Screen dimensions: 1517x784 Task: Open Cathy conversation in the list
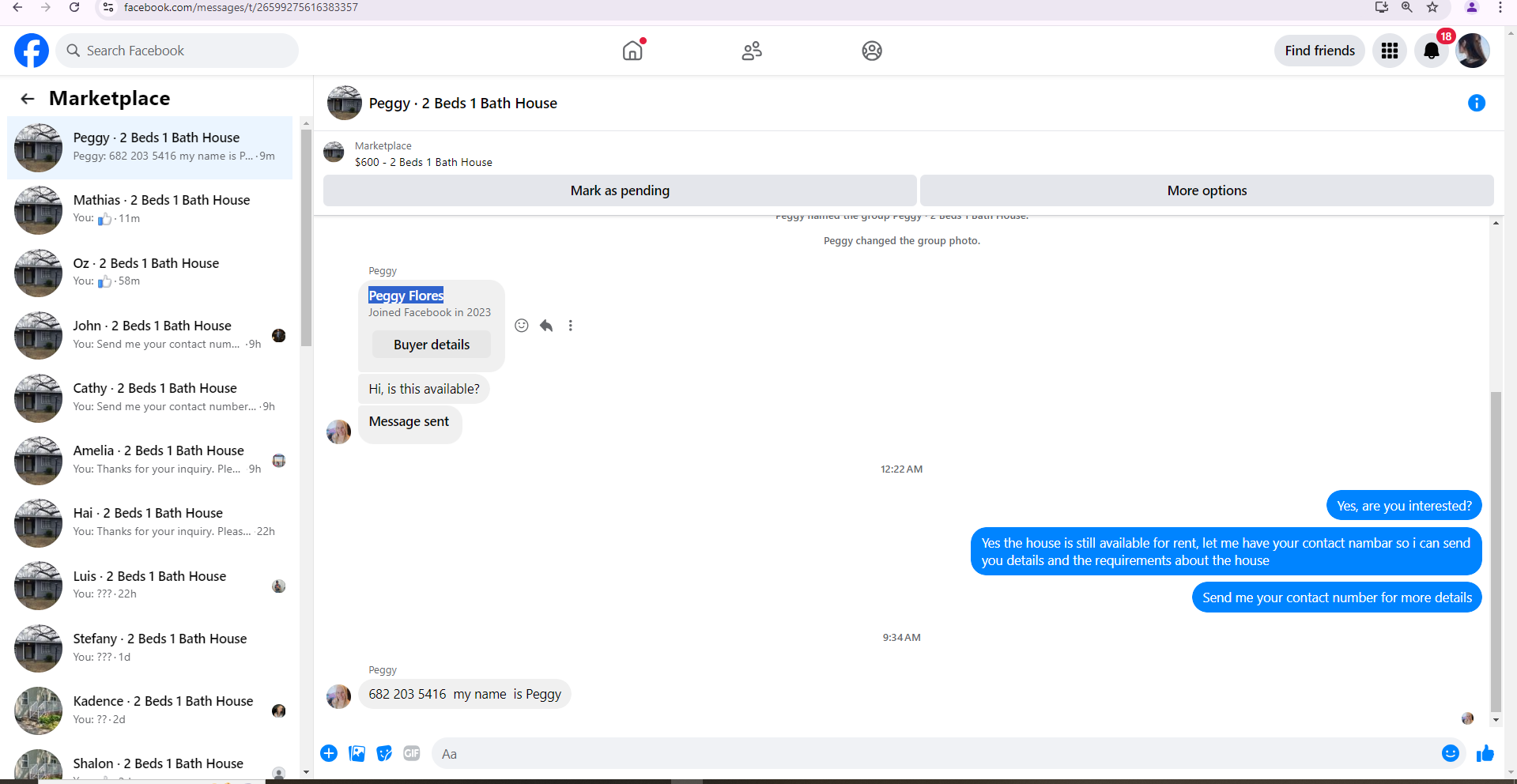pos(150,398)
